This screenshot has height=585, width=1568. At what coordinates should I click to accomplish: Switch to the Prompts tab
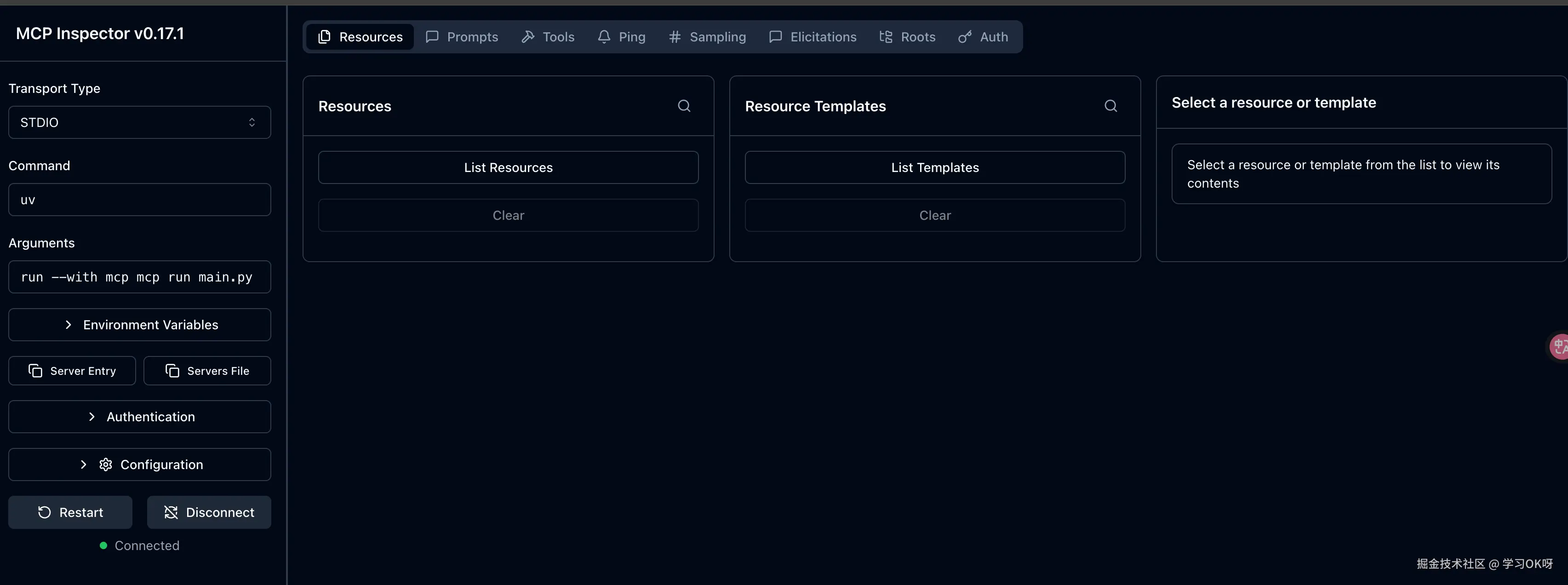461,37
